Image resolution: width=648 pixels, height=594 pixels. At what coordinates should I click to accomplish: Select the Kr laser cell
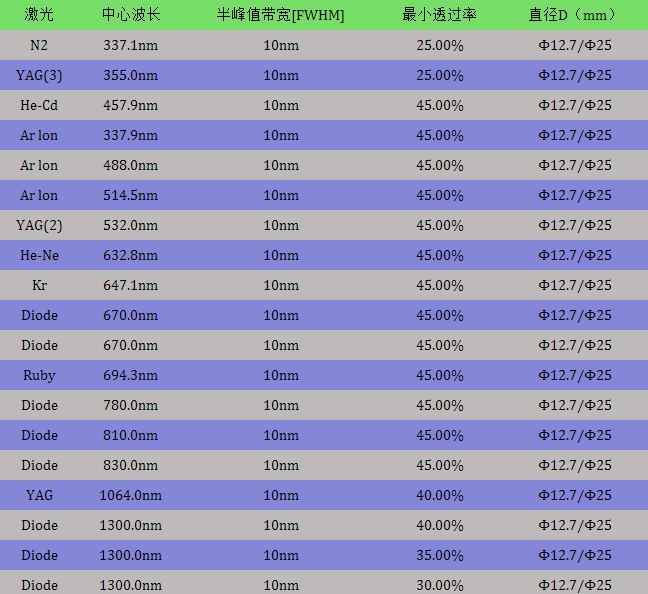(39, 285)
